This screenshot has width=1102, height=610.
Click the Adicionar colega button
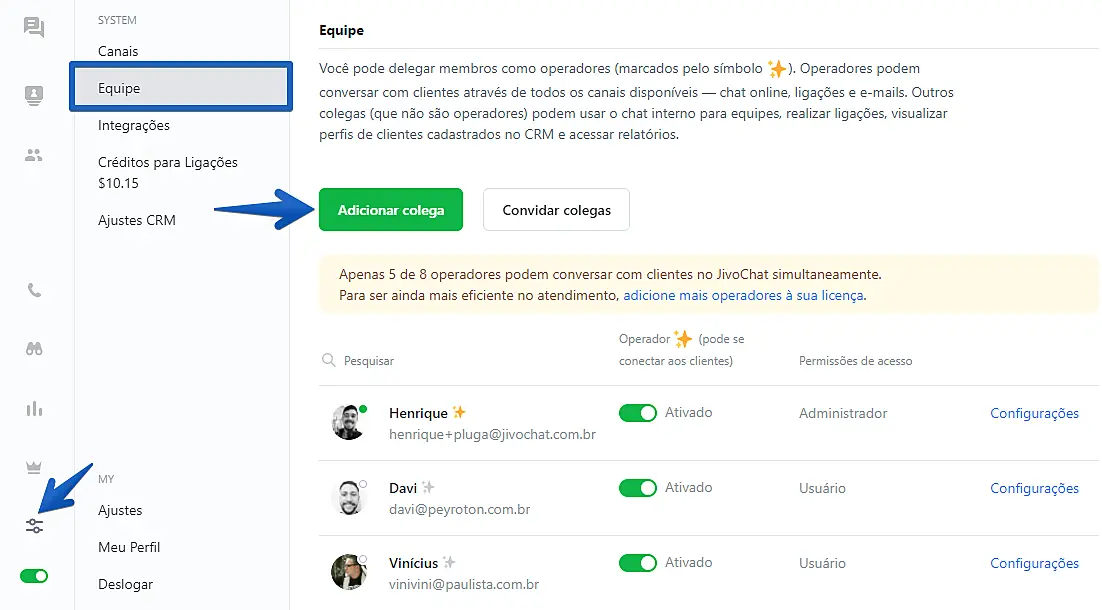click(390, 209)
